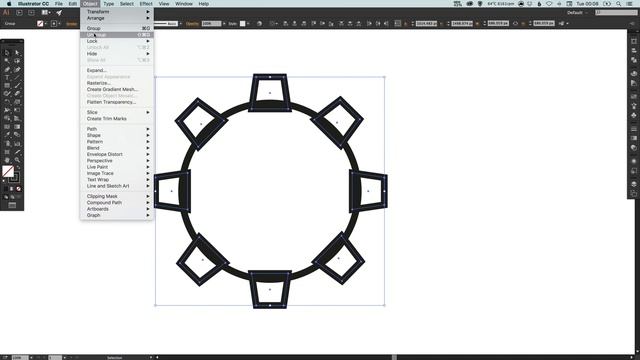Click the search field beside Default
Screen dimensions: 640x360
(x=616, y=13)
